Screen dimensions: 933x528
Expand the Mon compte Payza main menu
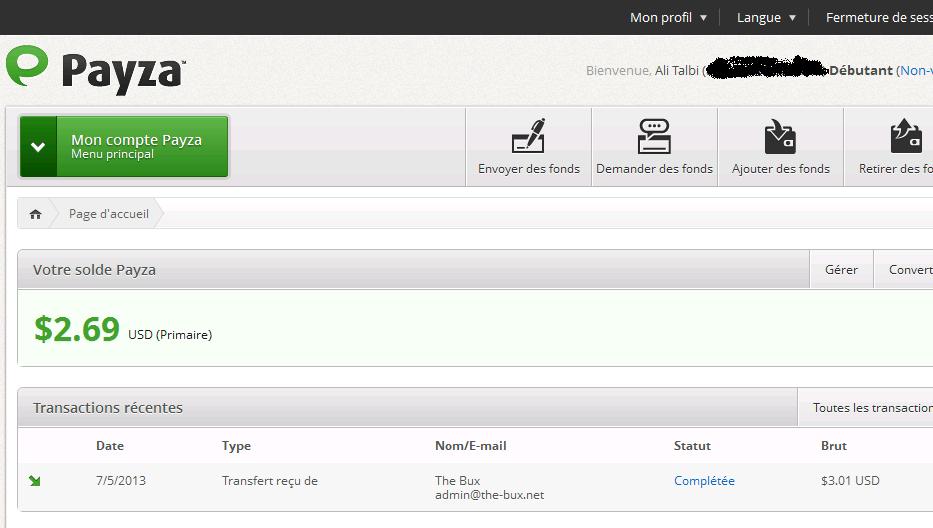pyautogui.click(x=124, y=146)
